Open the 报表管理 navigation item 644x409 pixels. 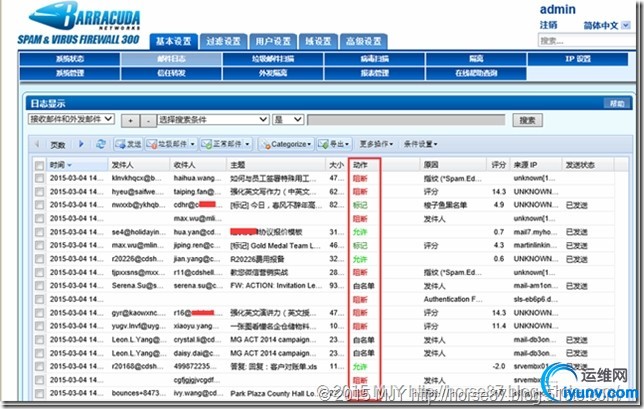pos(375,74)
